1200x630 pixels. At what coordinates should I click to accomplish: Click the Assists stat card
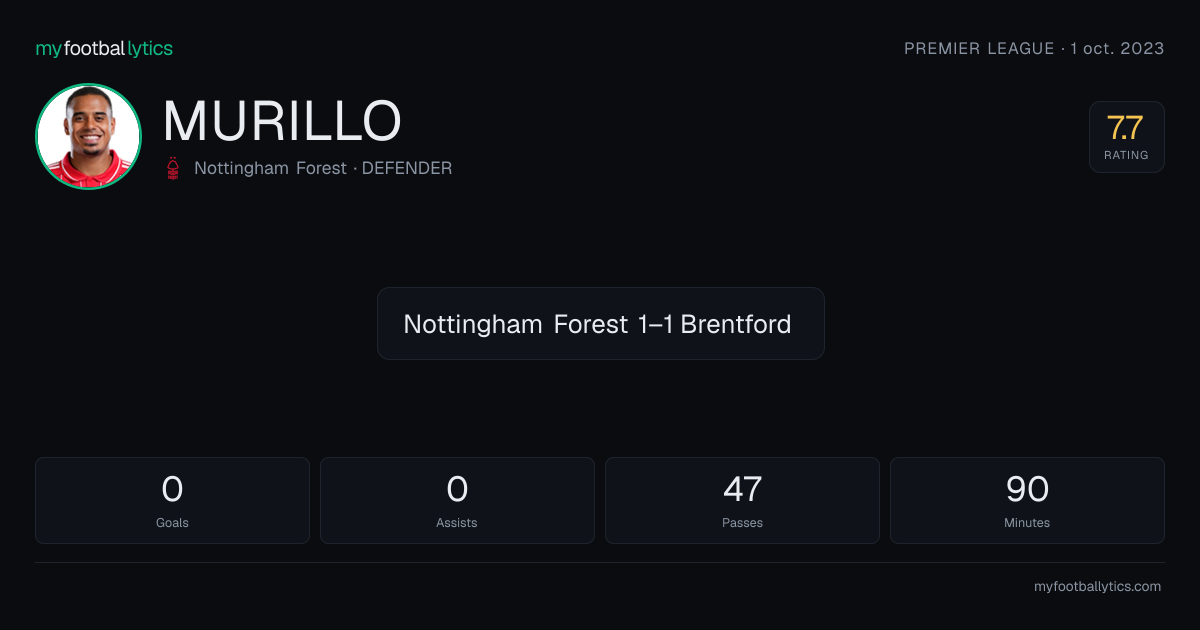coord(457,500)
